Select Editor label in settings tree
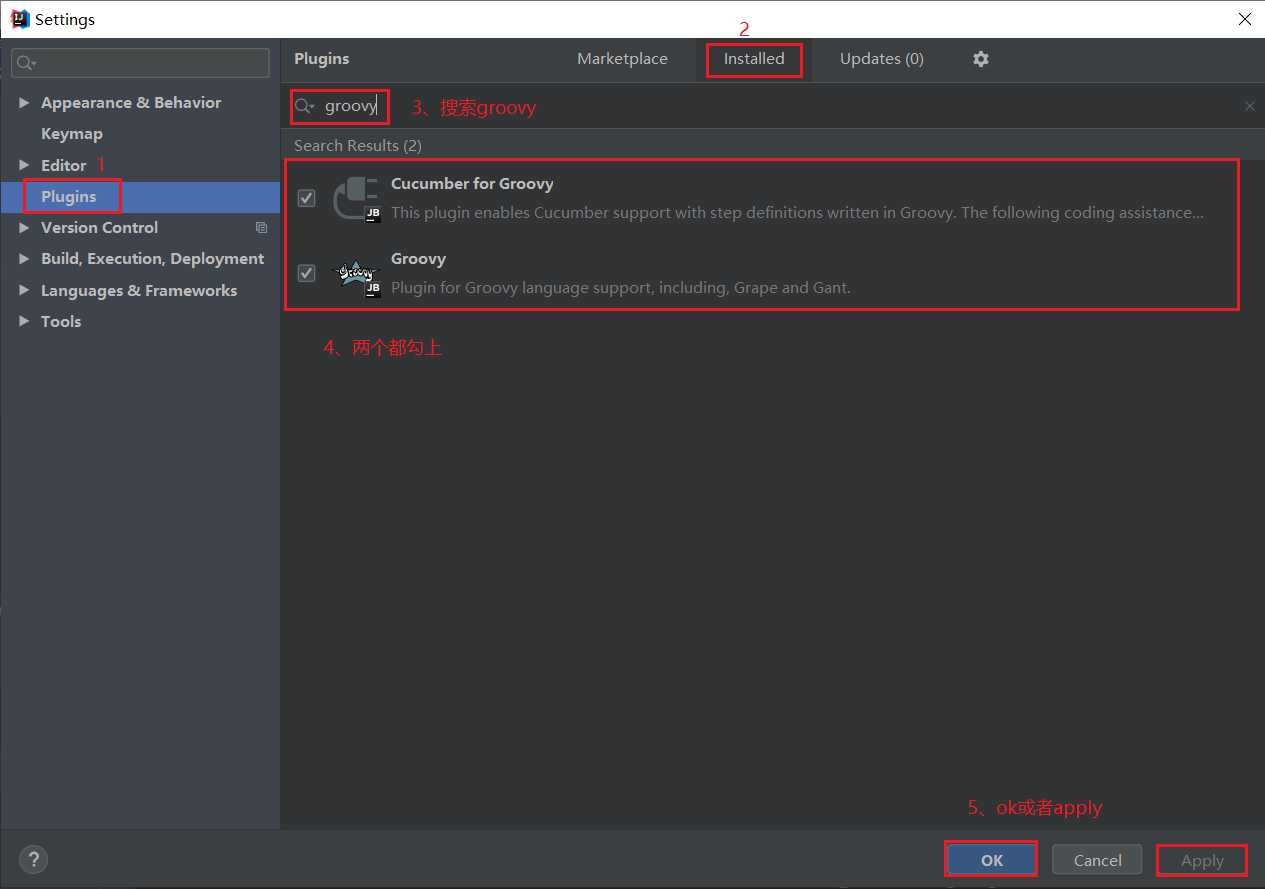 [x=63, y=165]
